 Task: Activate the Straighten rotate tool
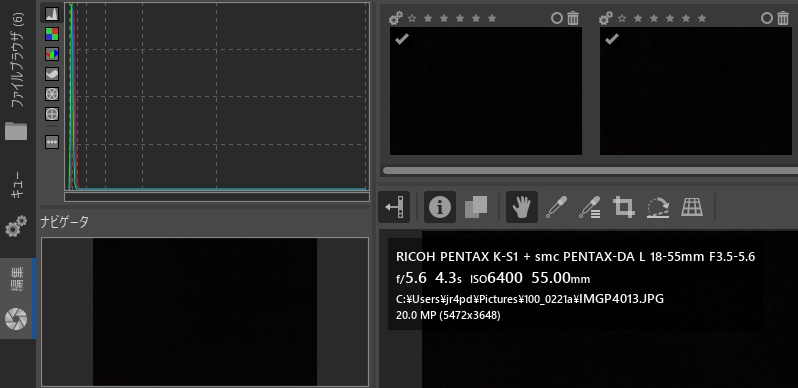[x=658, y=207]
